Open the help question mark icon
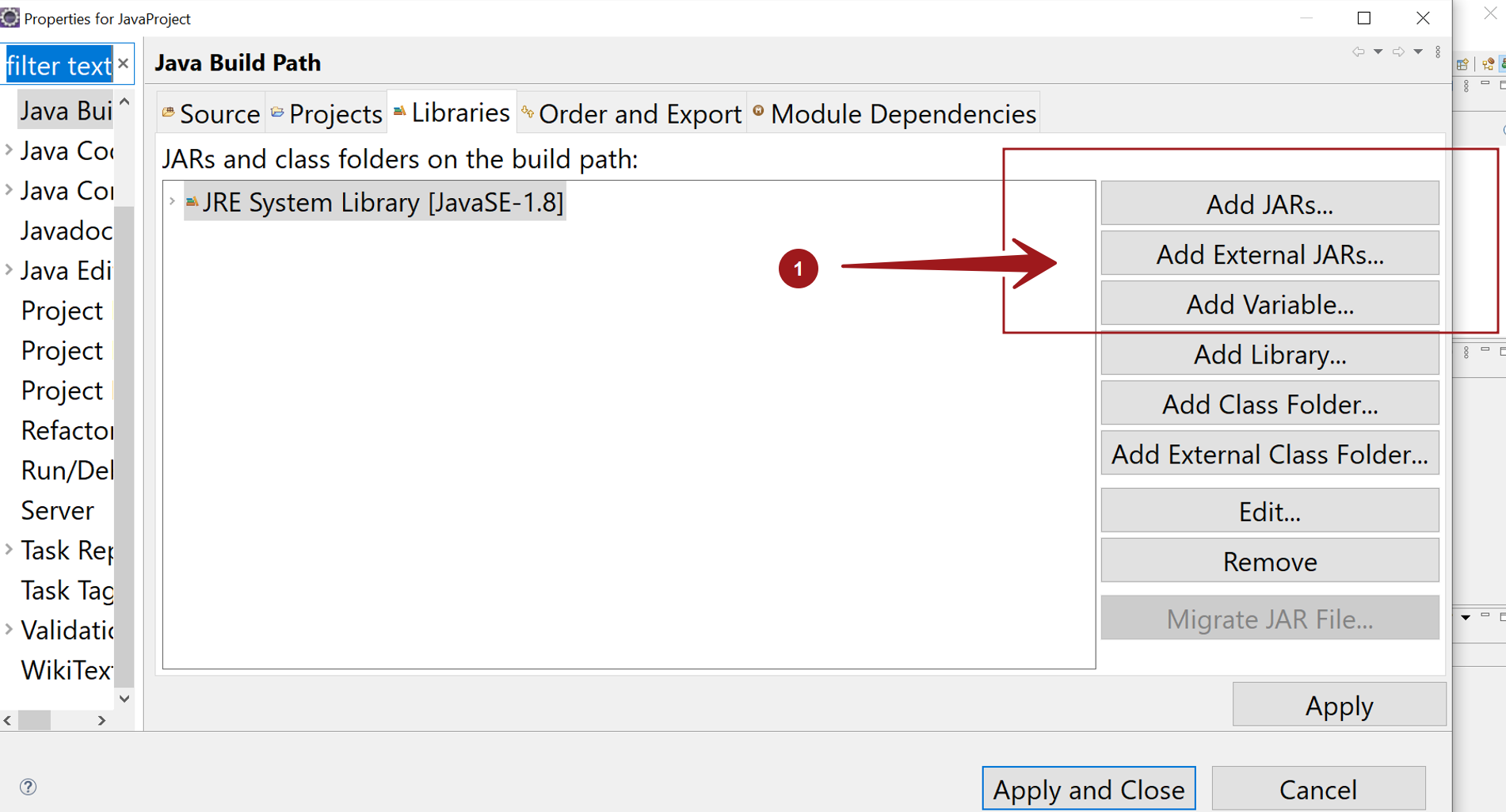The width and height of the screenshot is (1506, 812). pos(29,787)
